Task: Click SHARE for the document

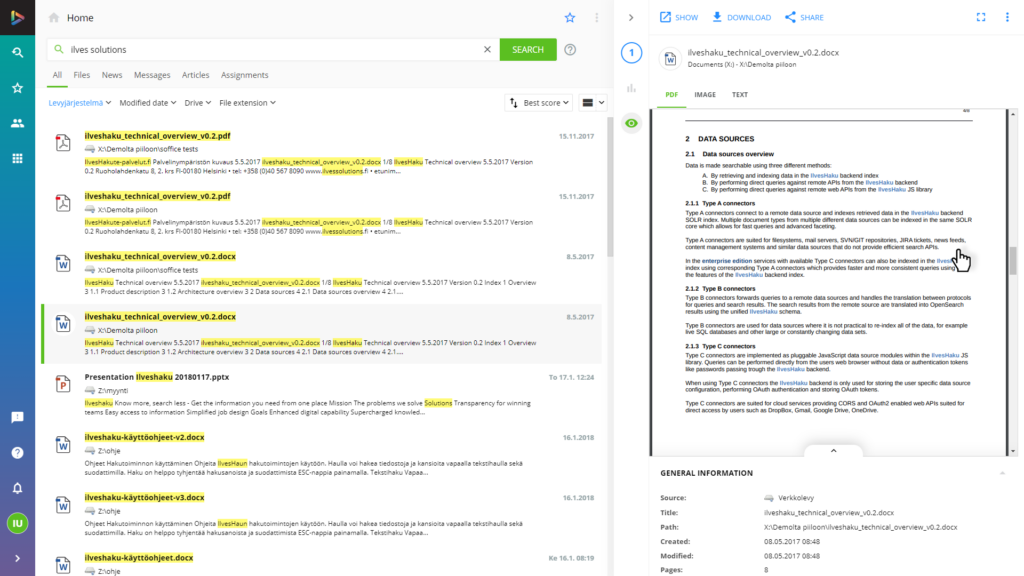Action: tap(804, 18)
